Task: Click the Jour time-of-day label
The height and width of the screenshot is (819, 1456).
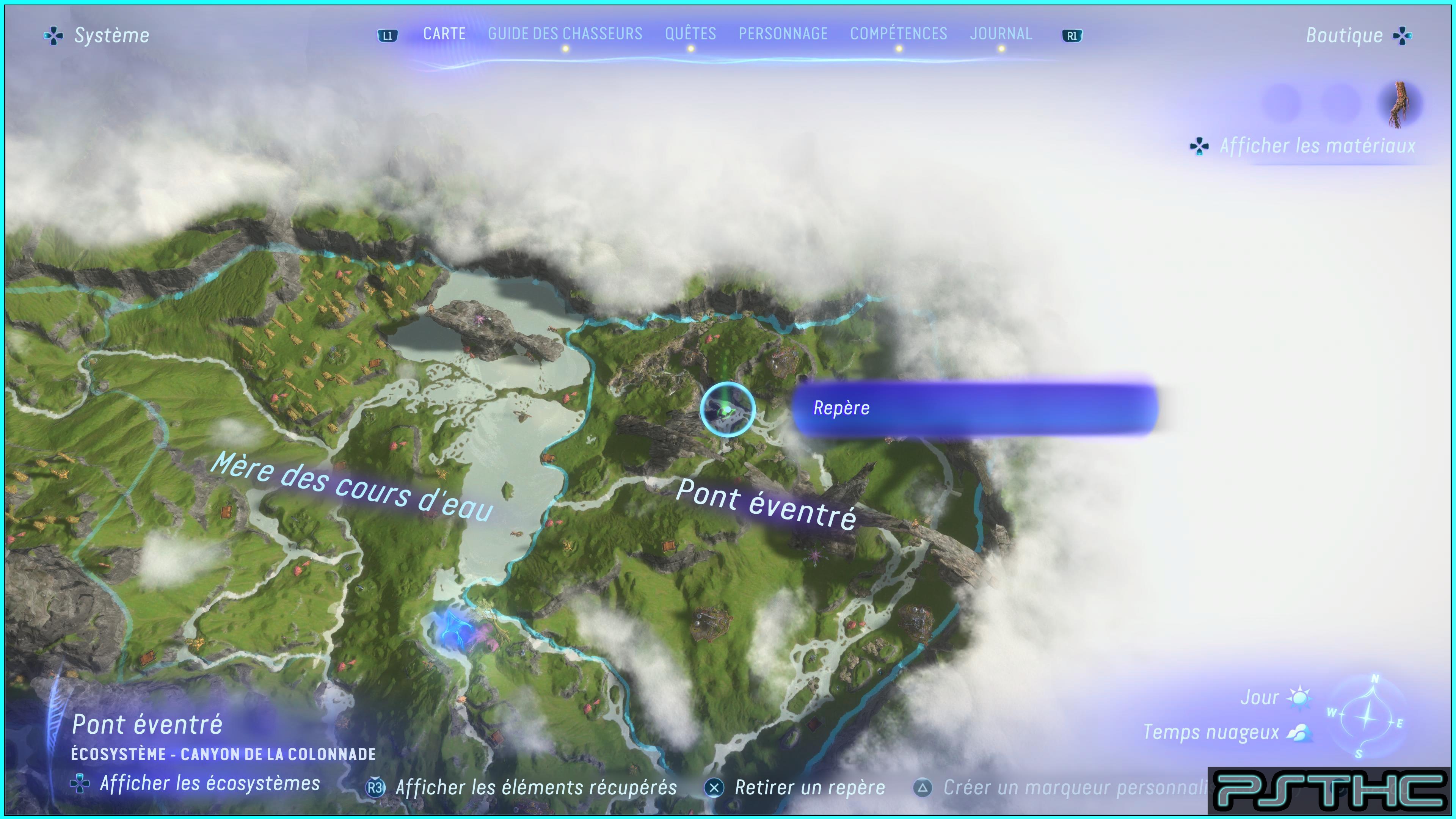Action: click(1259, 698)
